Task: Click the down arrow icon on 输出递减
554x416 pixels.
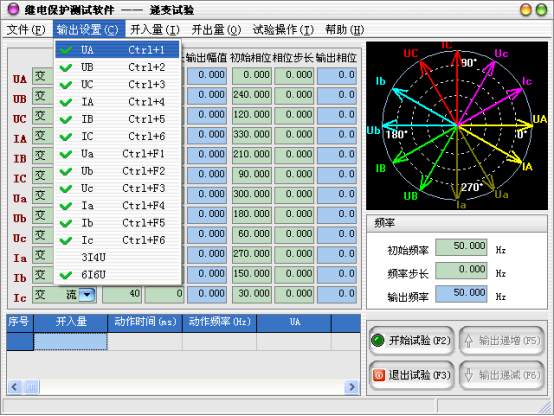Action: click(468, 375)
